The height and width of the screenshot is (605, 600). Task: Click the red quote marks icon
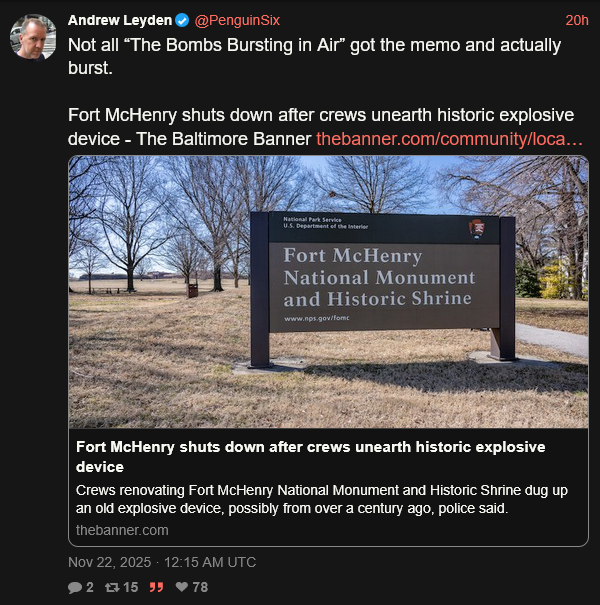tap(156, 588)
